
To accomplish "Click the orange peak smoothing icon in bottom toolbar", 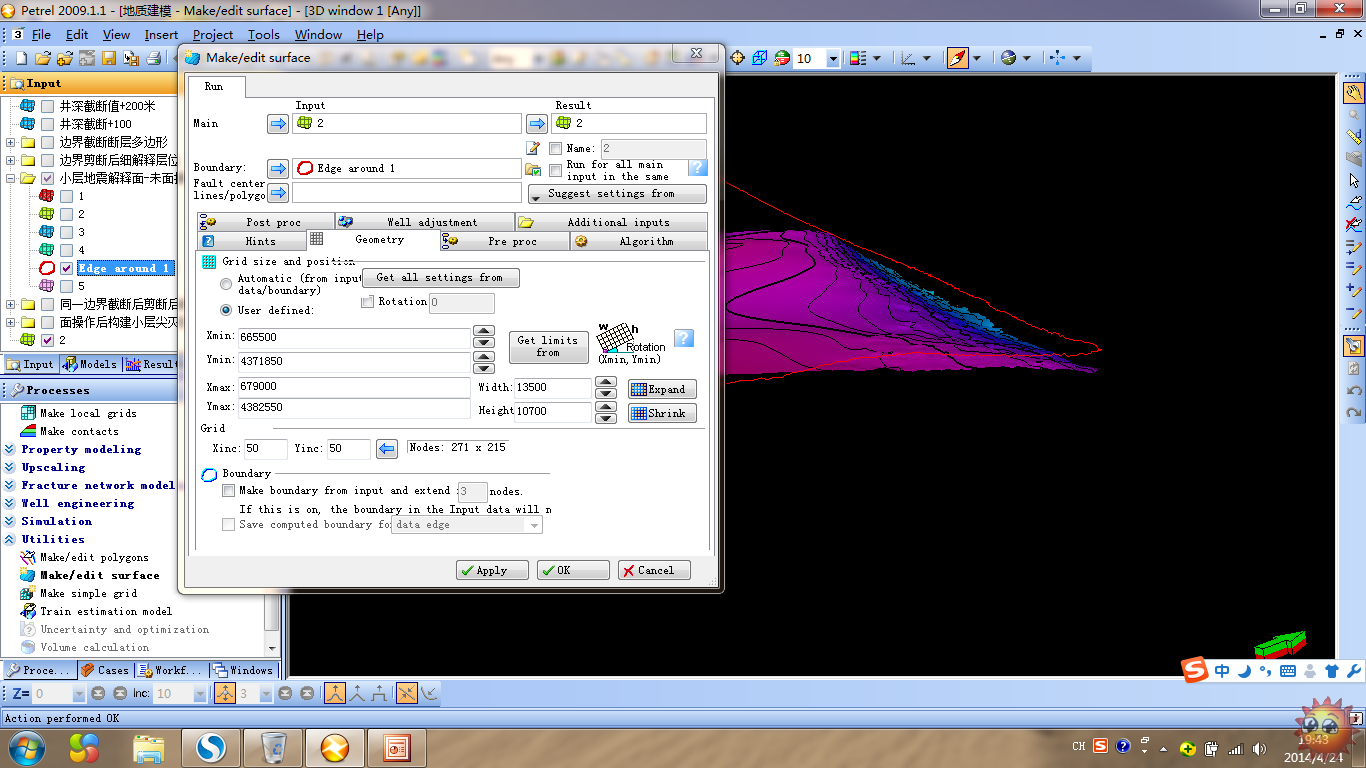I will [335, 693].
